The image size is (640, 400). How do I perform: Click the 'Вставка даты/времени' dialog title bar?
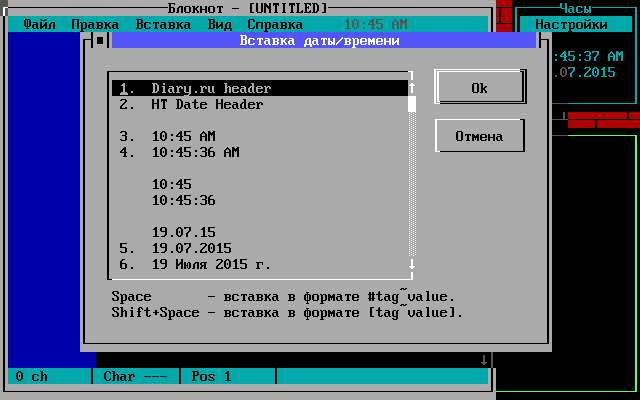click(323, 40)
